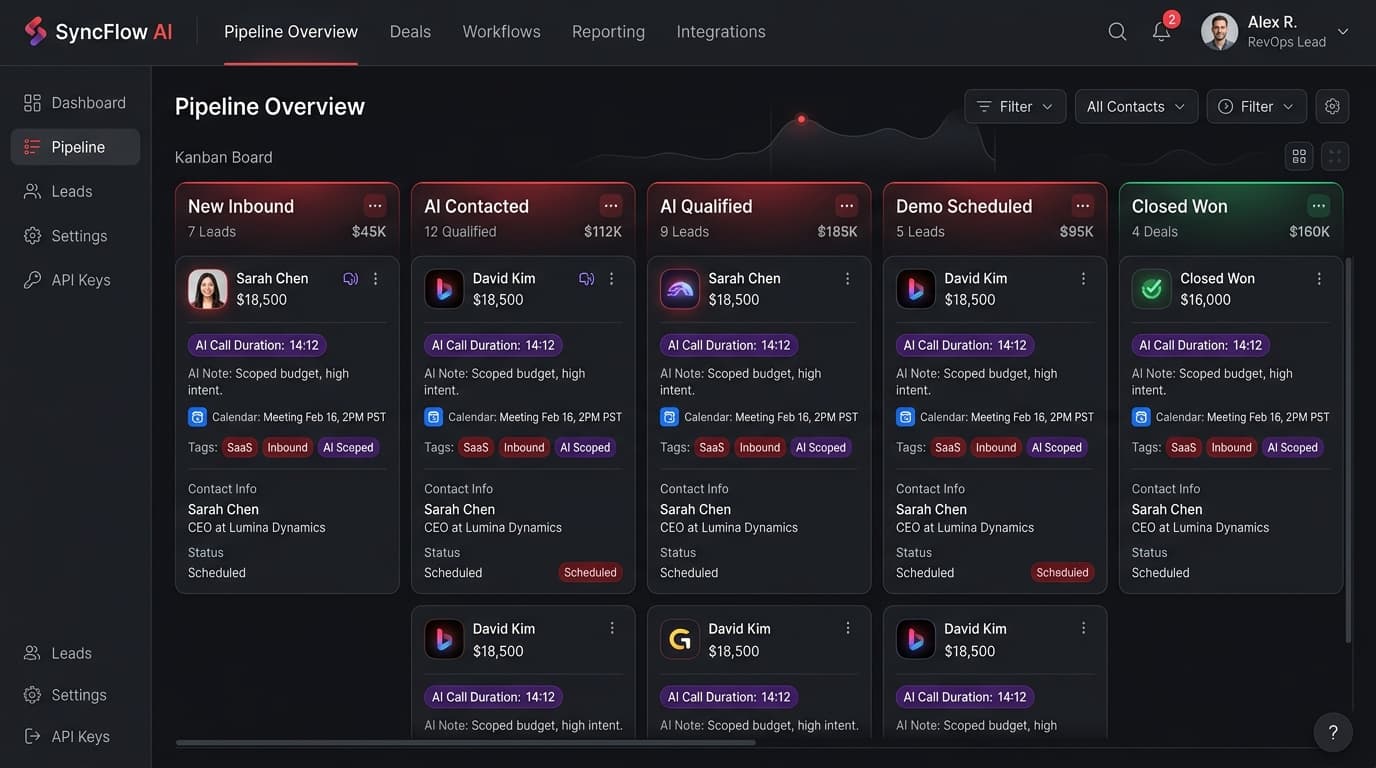Click the chat icon on AI Contacted David Kim card
This screenshot has height=768, width=1376.
point(586,279)
